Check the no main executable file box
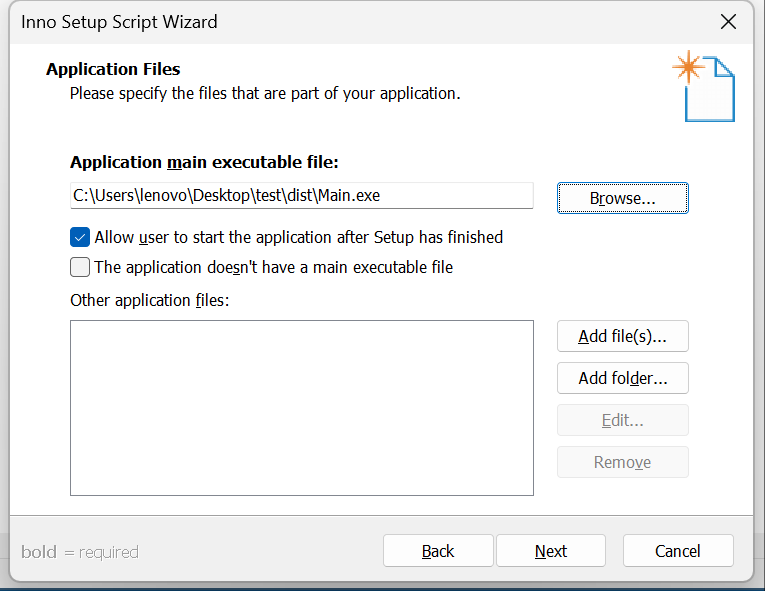 click(x=80, y=267)
